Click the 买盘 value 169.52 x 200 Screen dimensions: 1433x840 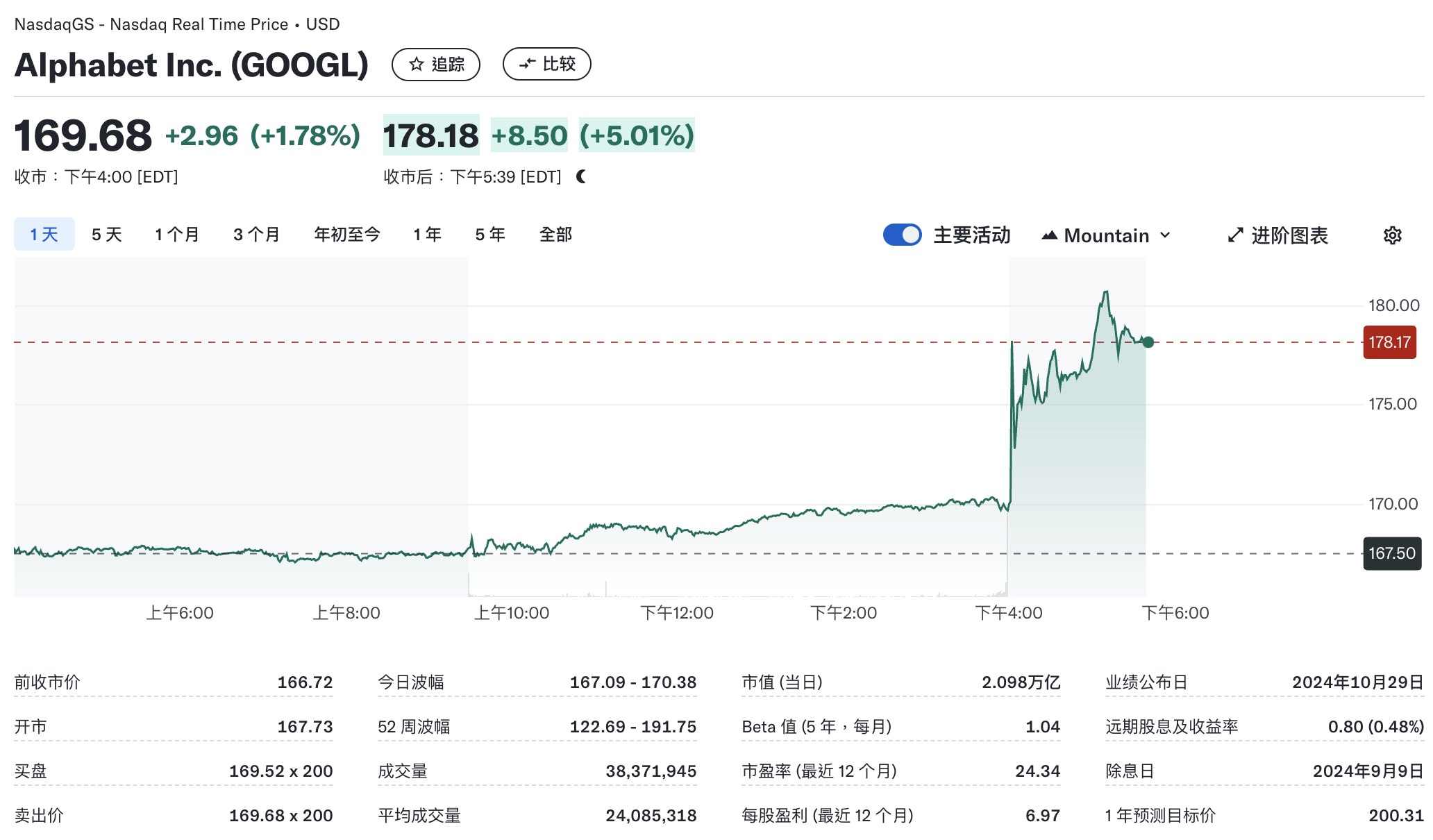pyautogui.click(x=281, y=771)
